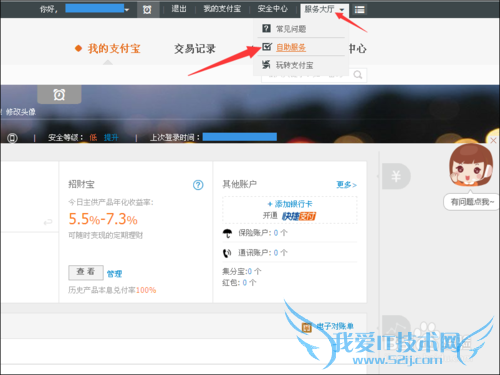
Task: Click the pinwheel icon beside 玩转支付宝
Action: tap(266, 65)
